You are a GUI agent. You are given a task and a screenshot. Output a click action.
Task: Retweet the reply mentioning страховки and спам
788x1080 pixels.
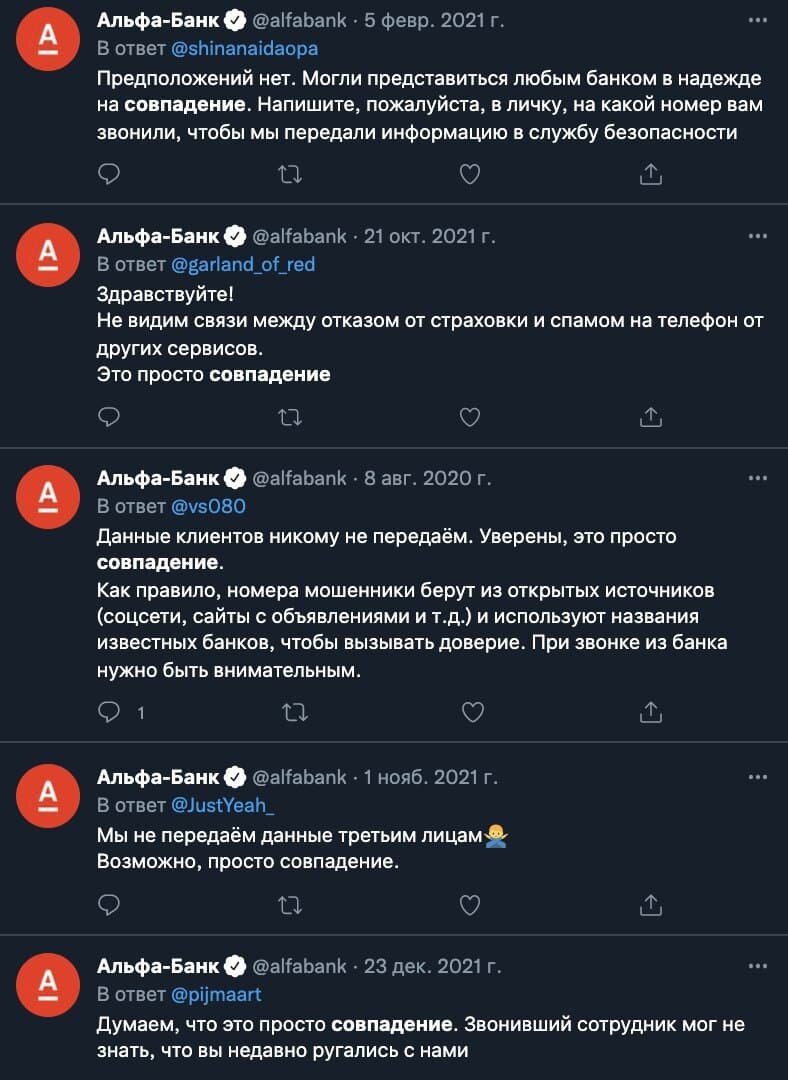(289, 414)
